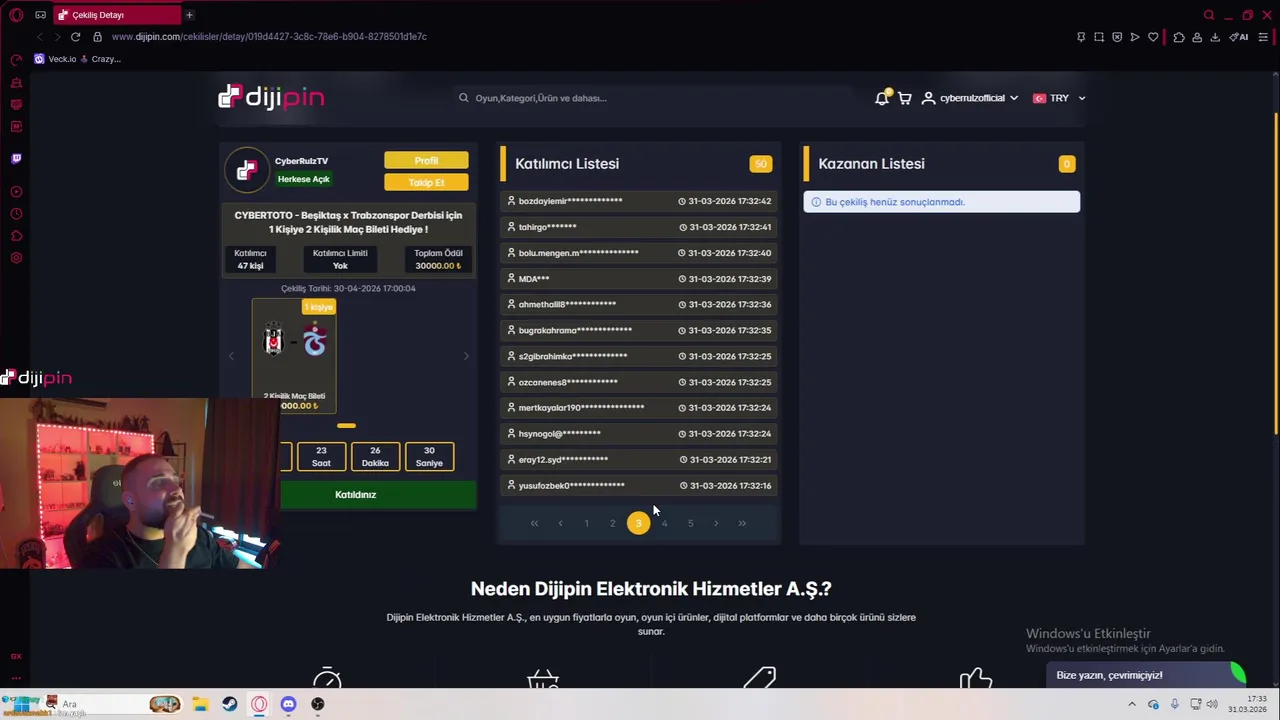Viewport: 1280px width, 720px height.
Task: Click the CyberRulzTV avatar
Action: 247,171
